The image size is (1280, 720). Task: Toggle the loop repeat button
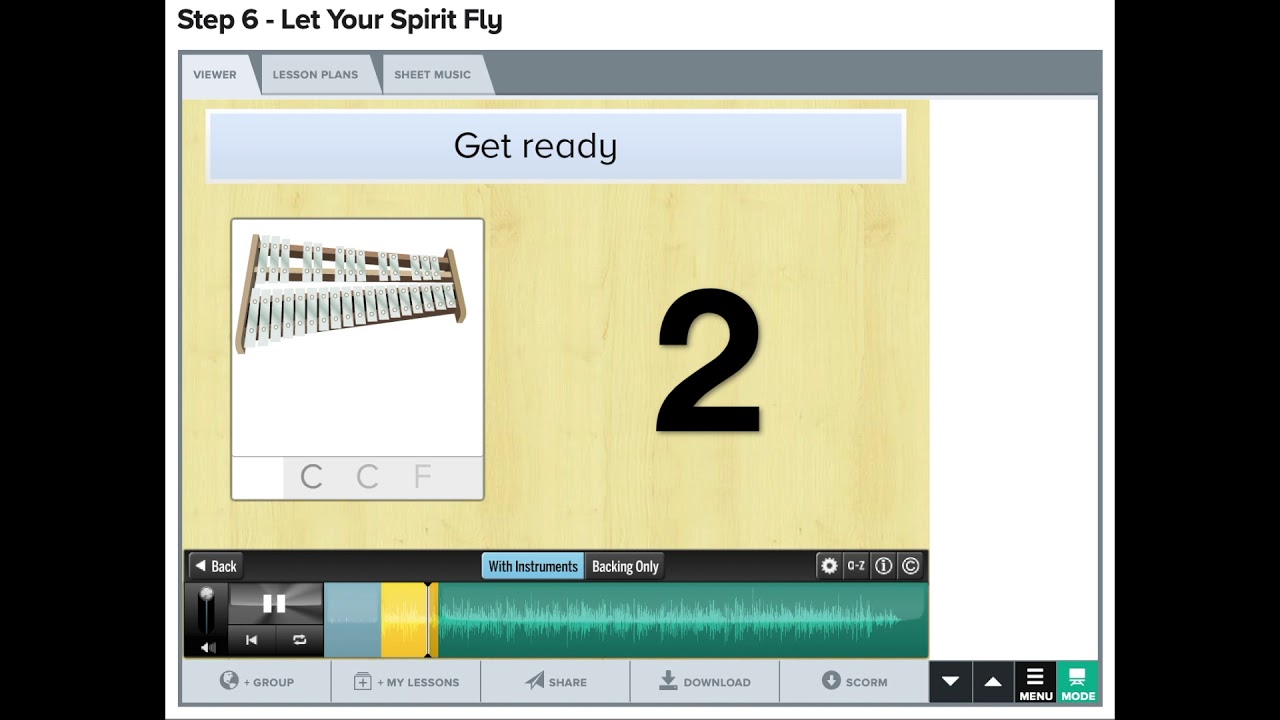click(299, 640)
